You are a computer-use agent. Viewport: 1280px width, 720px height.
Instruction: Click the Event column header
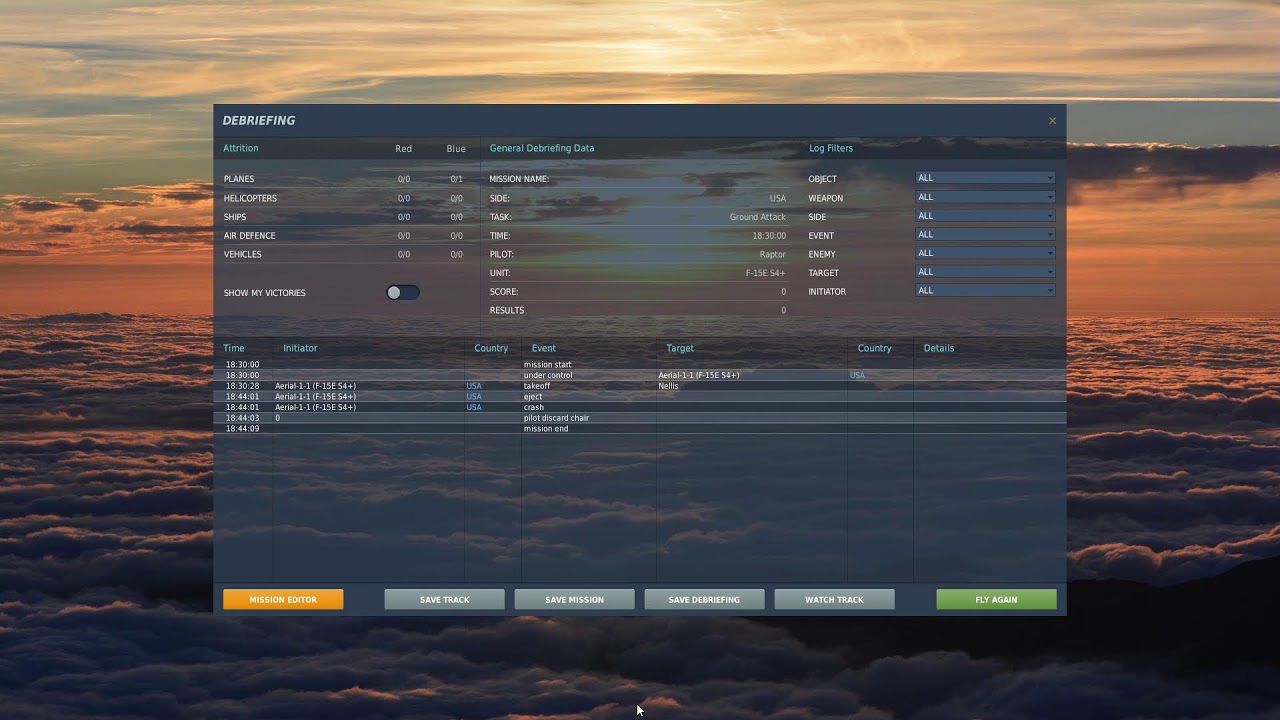point(543,348)
